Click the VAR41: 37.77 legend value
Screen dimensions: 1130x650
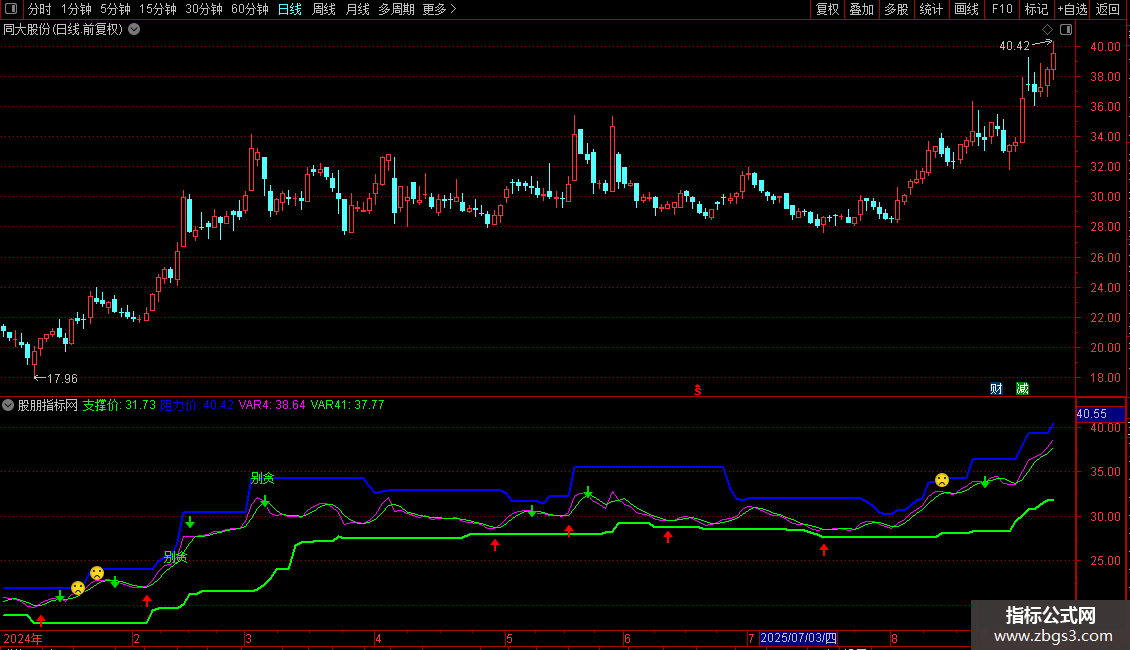[x=347, y=405]
